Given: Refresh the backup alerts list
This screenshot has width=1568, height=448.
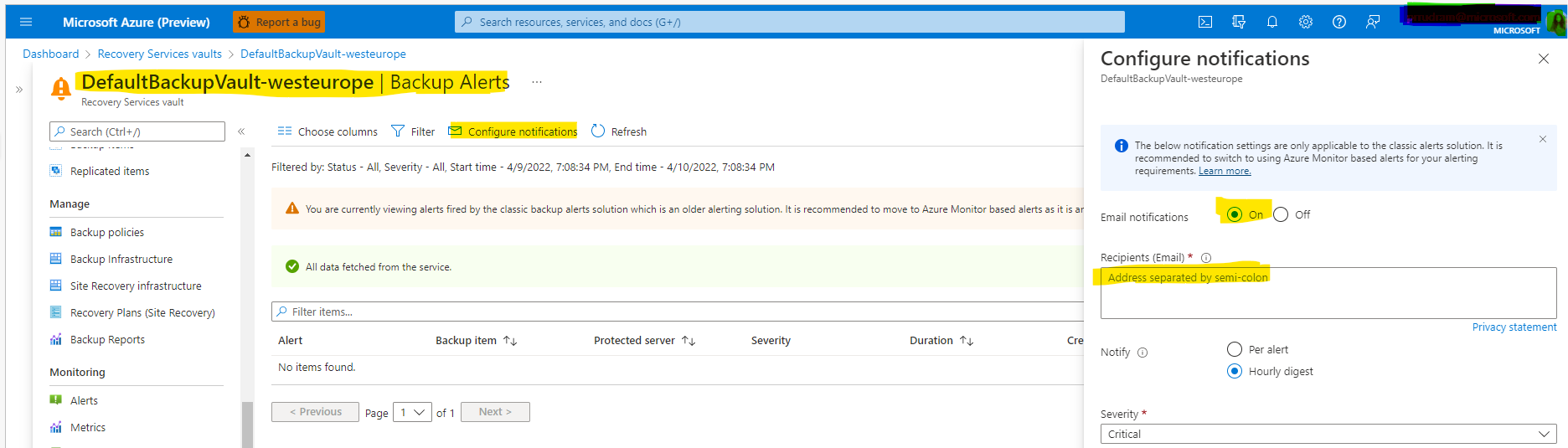Looking at the screenshot, I should [x=619, y=131].
